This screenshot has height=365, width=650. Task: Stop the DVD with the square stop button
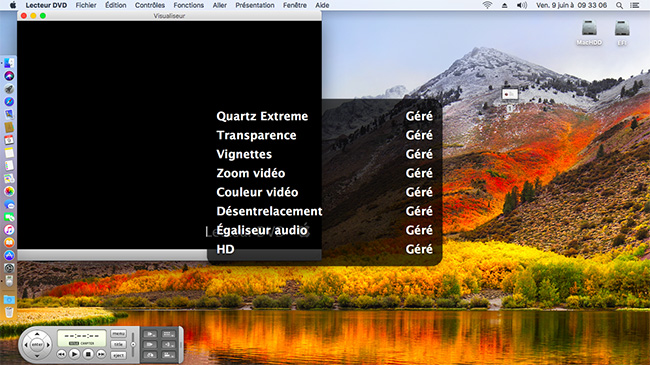tap(88, 354)
